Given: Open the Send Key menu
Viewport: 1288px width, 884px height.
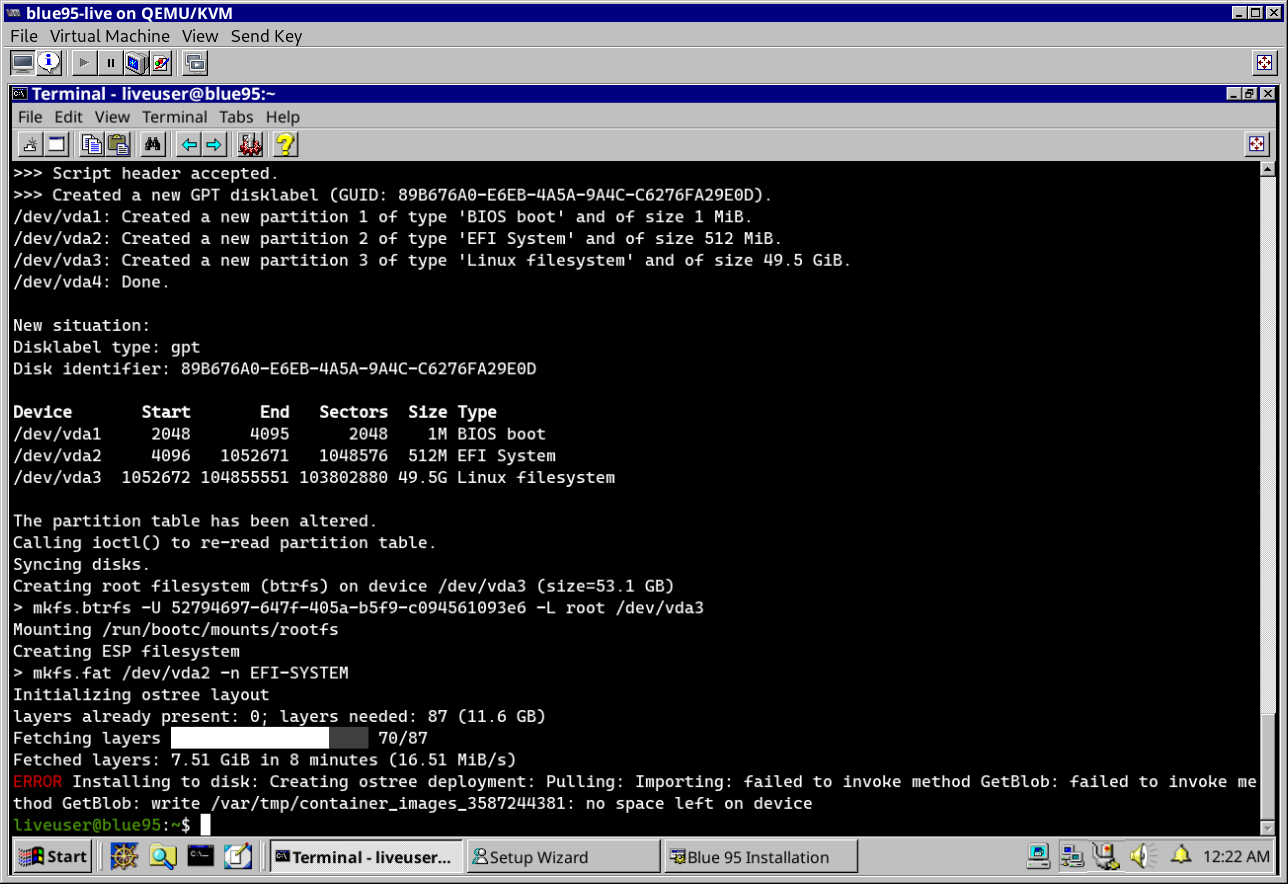Looking at the screenshot, I should pos(266,36).
